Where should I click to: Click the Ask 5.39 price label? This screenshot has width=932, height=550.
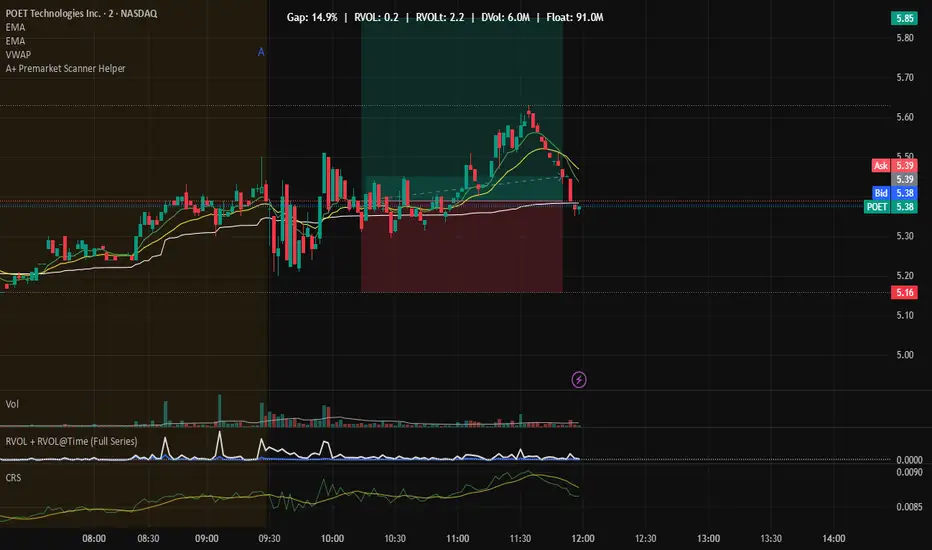[x=894, y=166]
